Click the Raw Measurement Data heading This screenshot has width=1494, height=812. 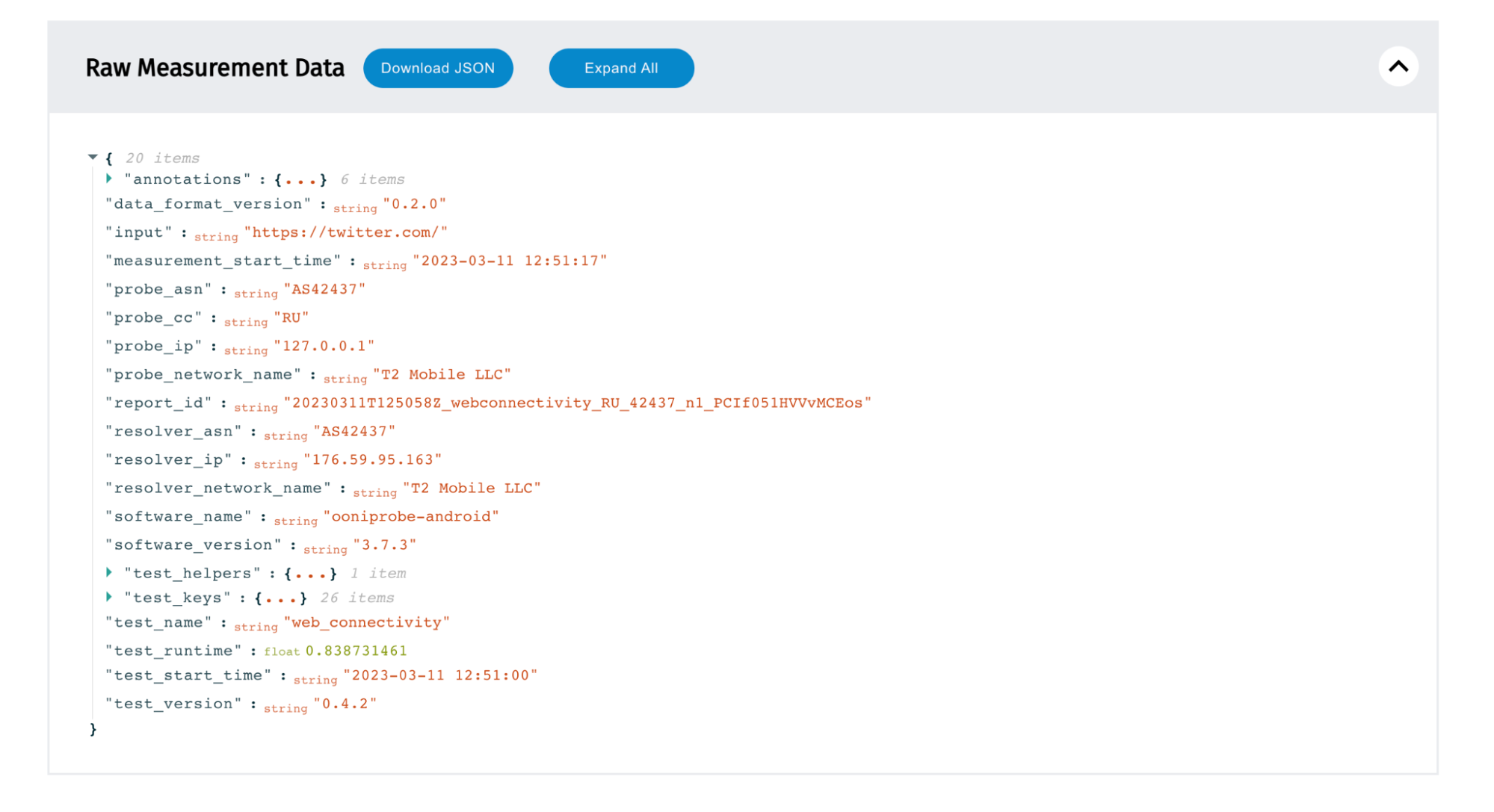click(x=214, y=68)
